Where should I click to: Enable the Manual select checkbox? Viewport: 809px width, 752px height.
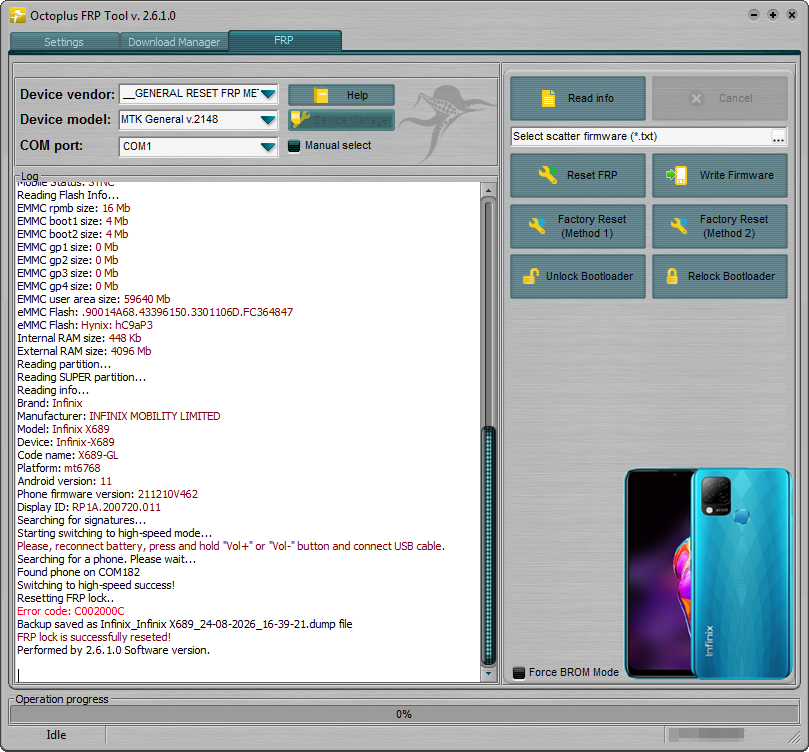click(294, 146)
